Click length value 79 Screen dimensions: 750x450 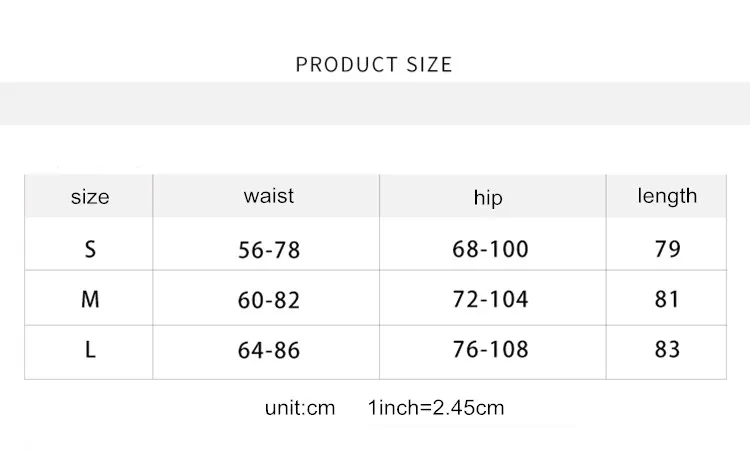click(x=667, y=249)
